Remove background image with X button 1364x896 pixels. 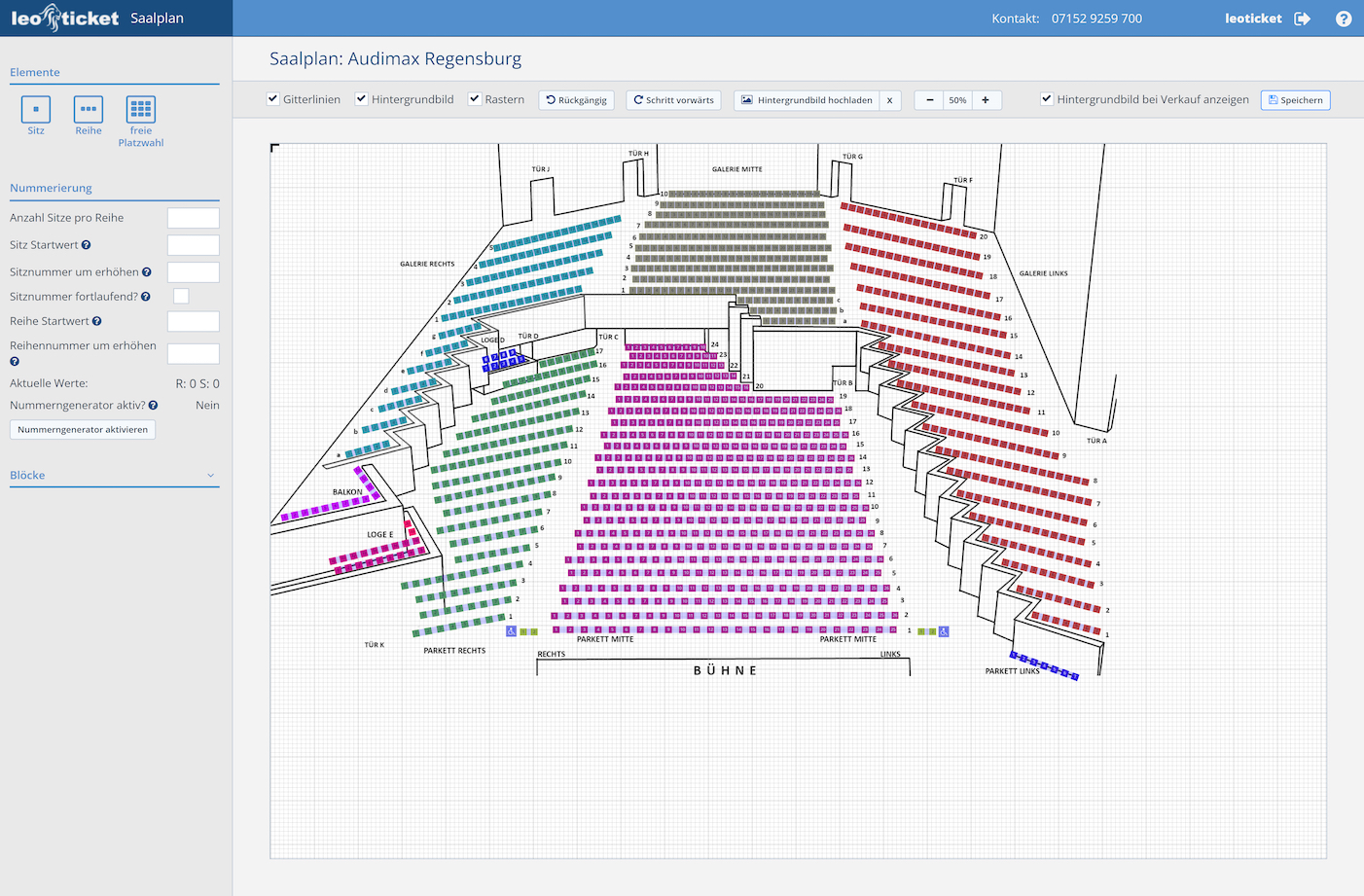pyautogui.click(x=889, y=100)
